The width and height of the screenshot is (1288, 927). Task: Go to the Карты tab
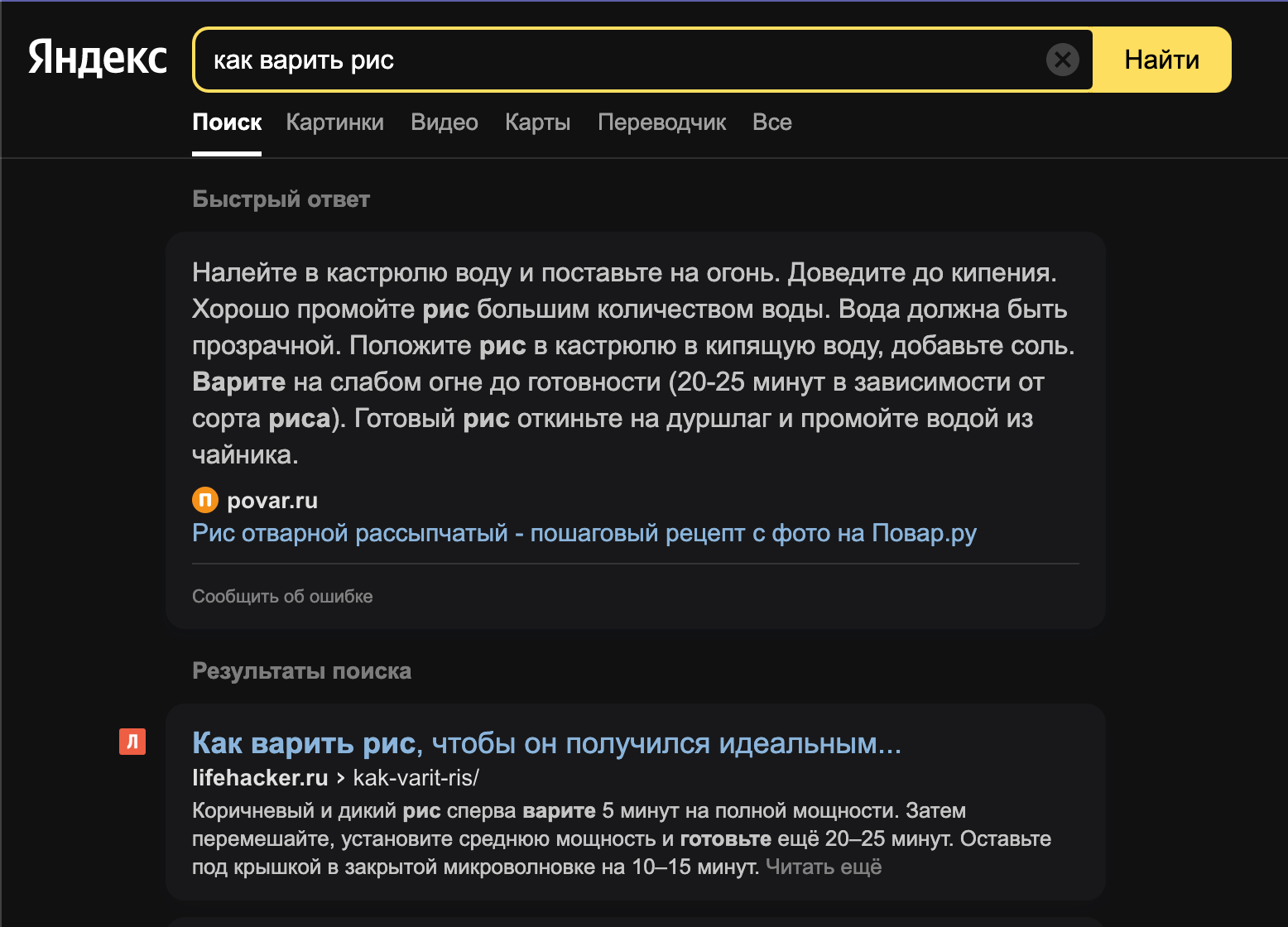(537, 122)
